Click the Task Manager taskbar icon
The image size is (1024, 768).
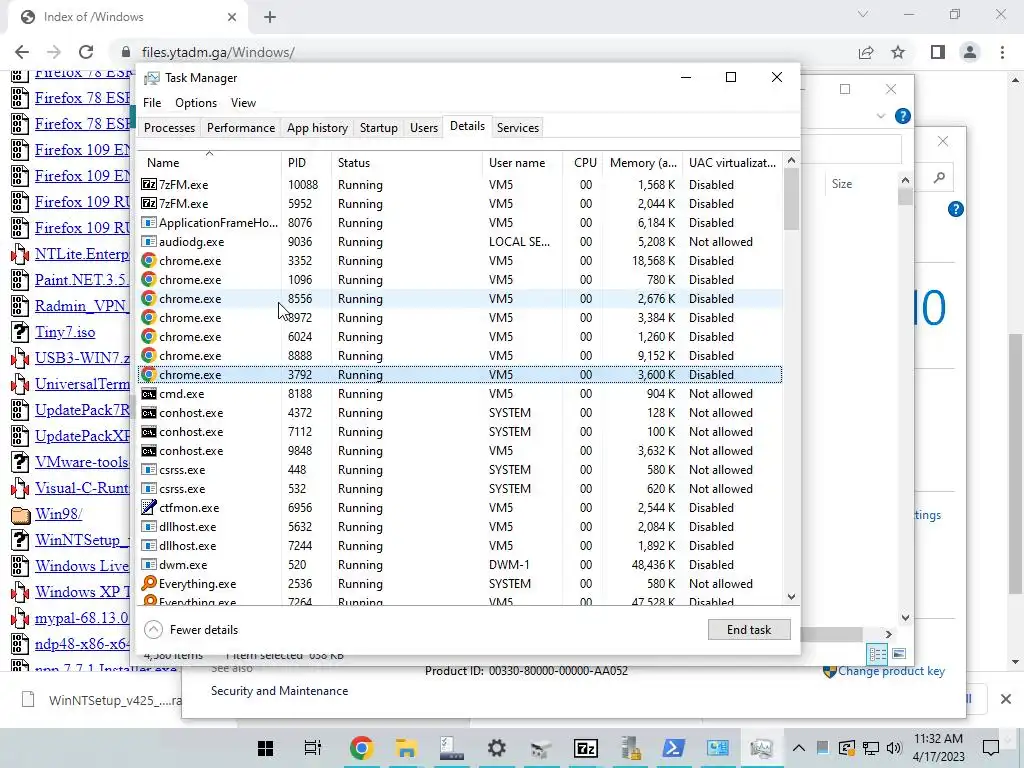pos(761,748)
